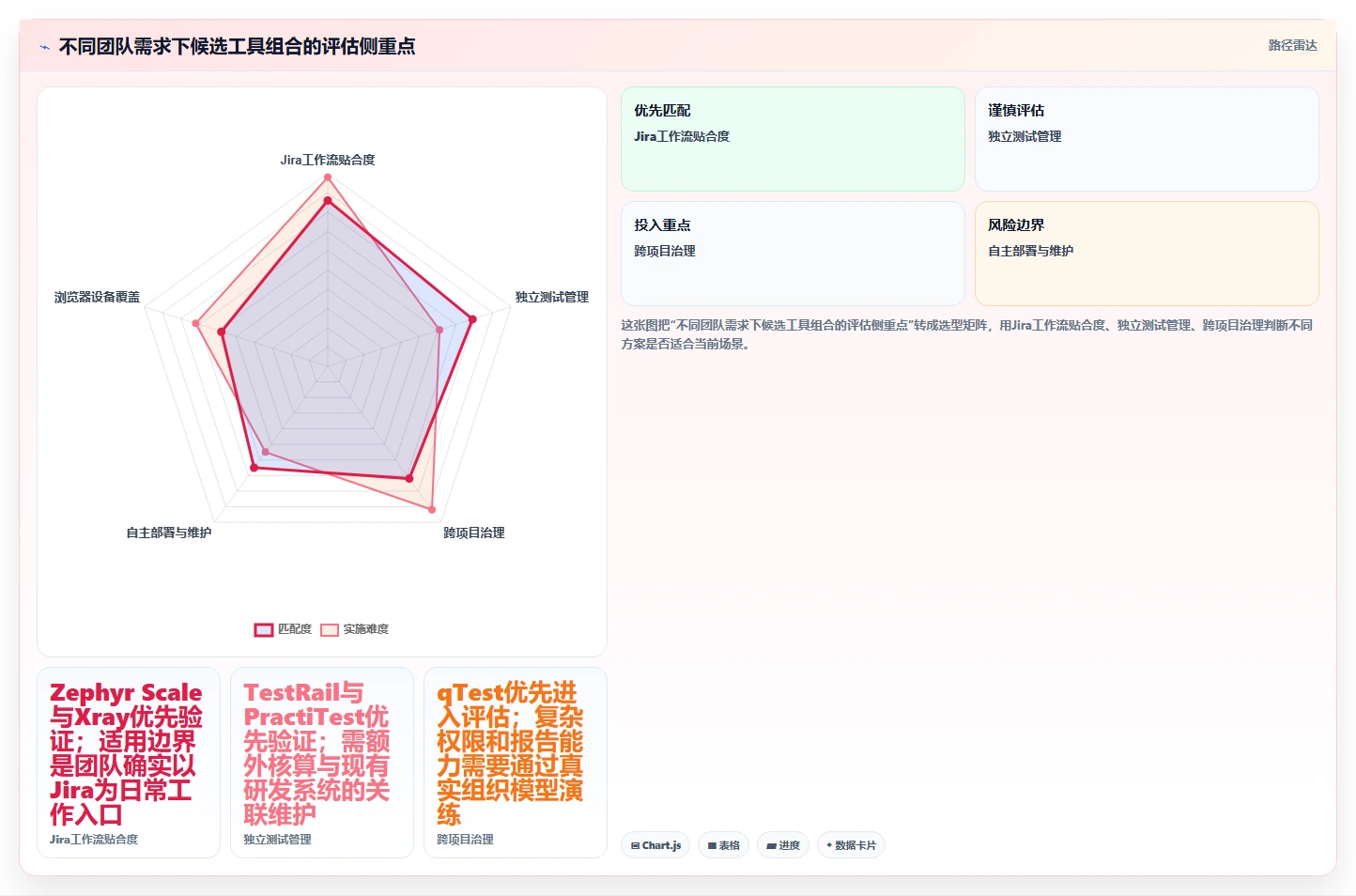Click the page title 不同团队需求下候选工具组合的评估侧重点

pyautogui.click(x=237, y=46)
